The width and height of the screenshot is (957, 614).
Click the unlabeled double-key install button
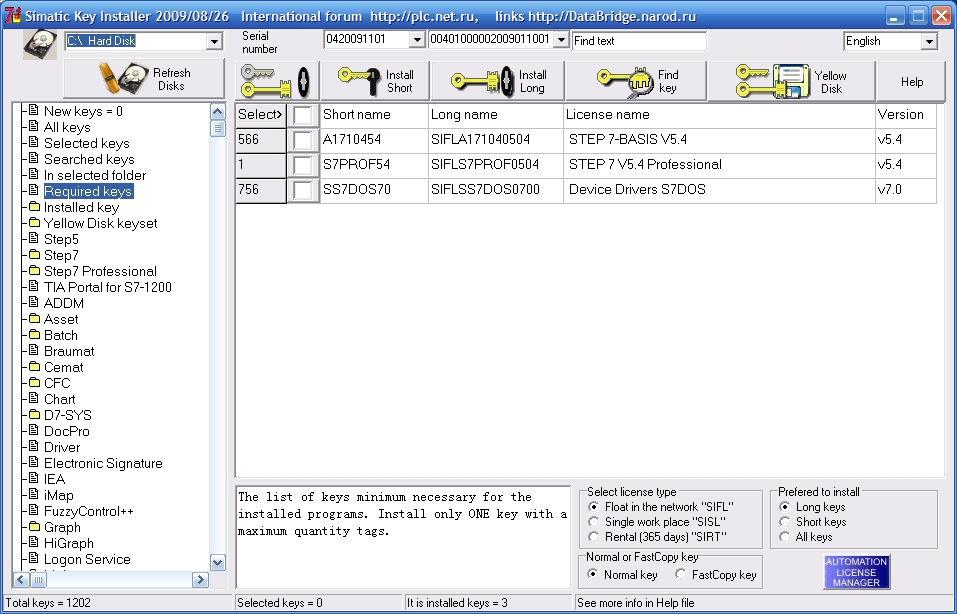pyautogui.click(x=277, y=81)
